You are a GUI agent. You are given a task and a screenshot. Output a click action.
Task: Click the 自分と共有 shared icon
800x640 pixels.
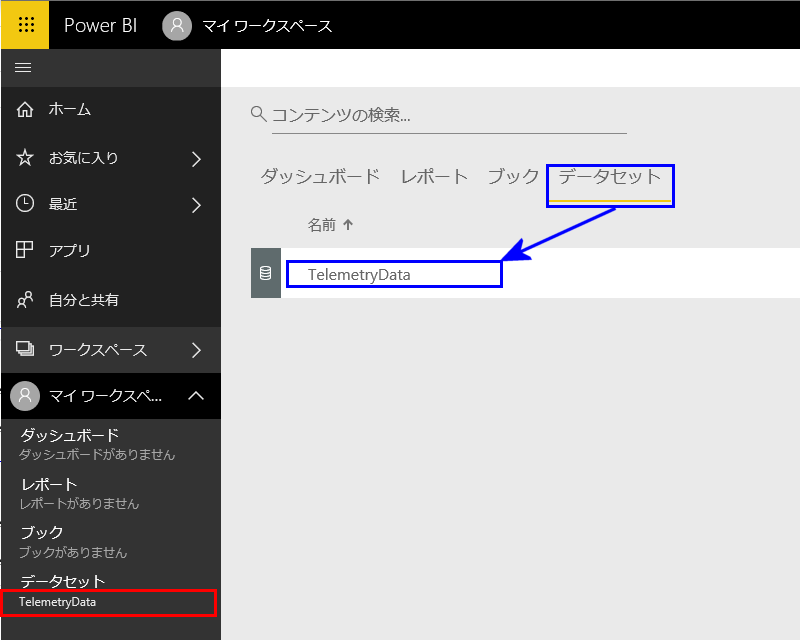(x=26, y=300)
